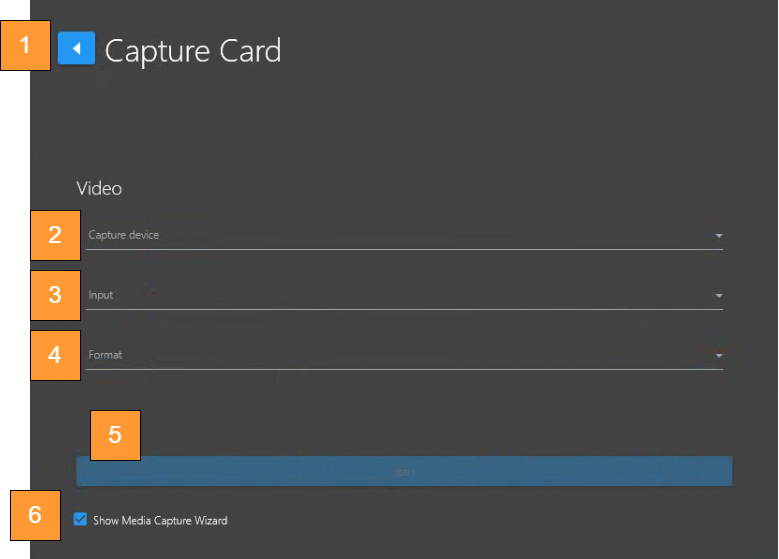Select the orange number 6 callout
779x559 pixels.
[35, 515]
